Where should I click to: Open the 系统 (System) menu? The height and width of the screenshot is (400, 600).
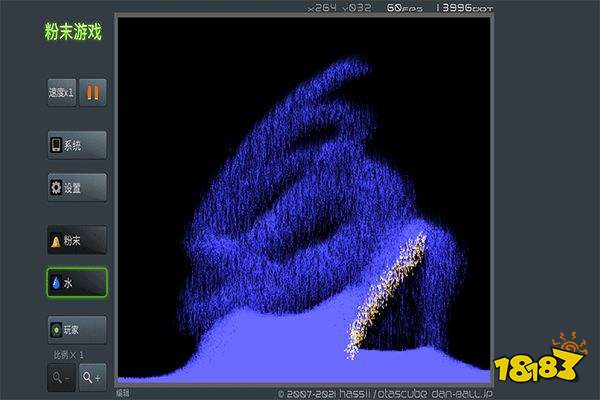tap(76, 145)
